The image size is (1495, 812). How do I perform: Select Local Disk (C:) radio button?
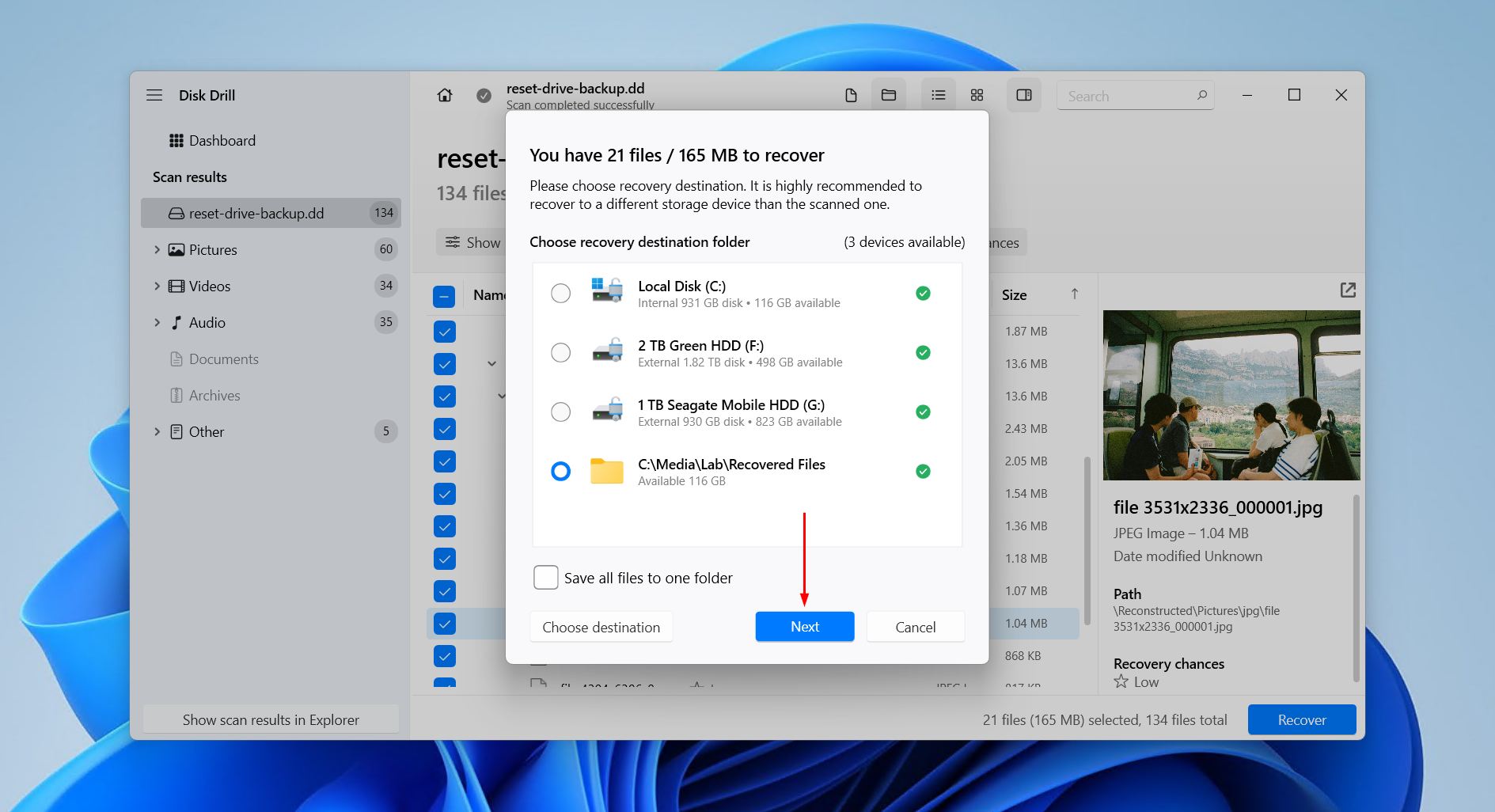click(x=560, y=294)
